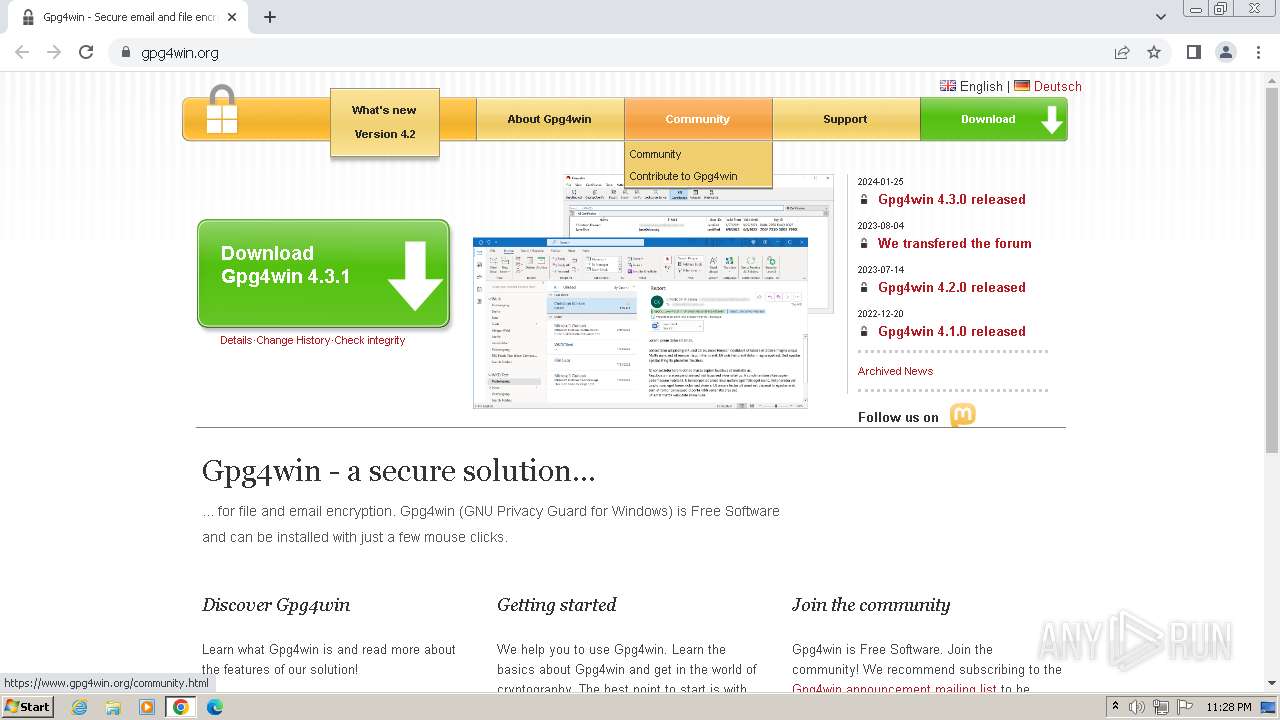Click the Join the community heading
The width and height of the screenshot is (1280, 720).
pos(871,605)
